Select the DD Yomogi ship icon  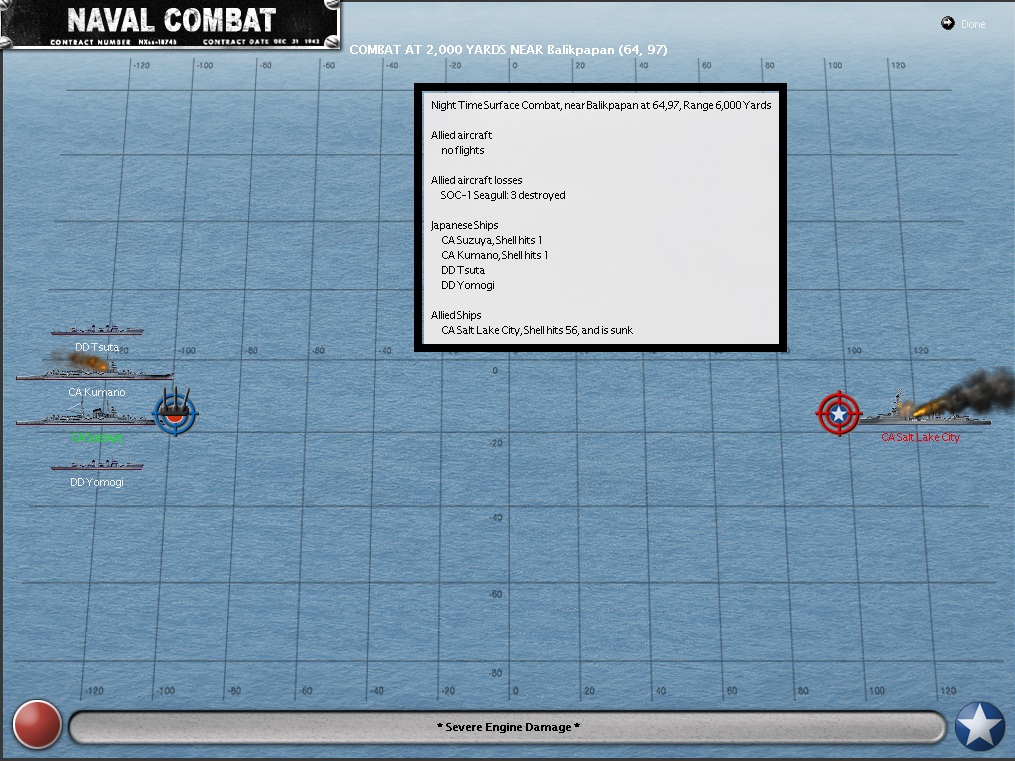(x=97, y=465)
